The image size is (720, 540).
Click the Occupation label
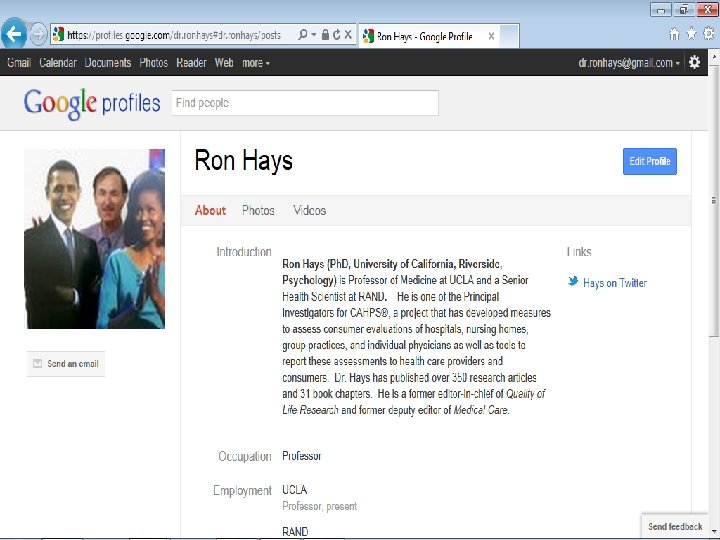pos(245,456)
